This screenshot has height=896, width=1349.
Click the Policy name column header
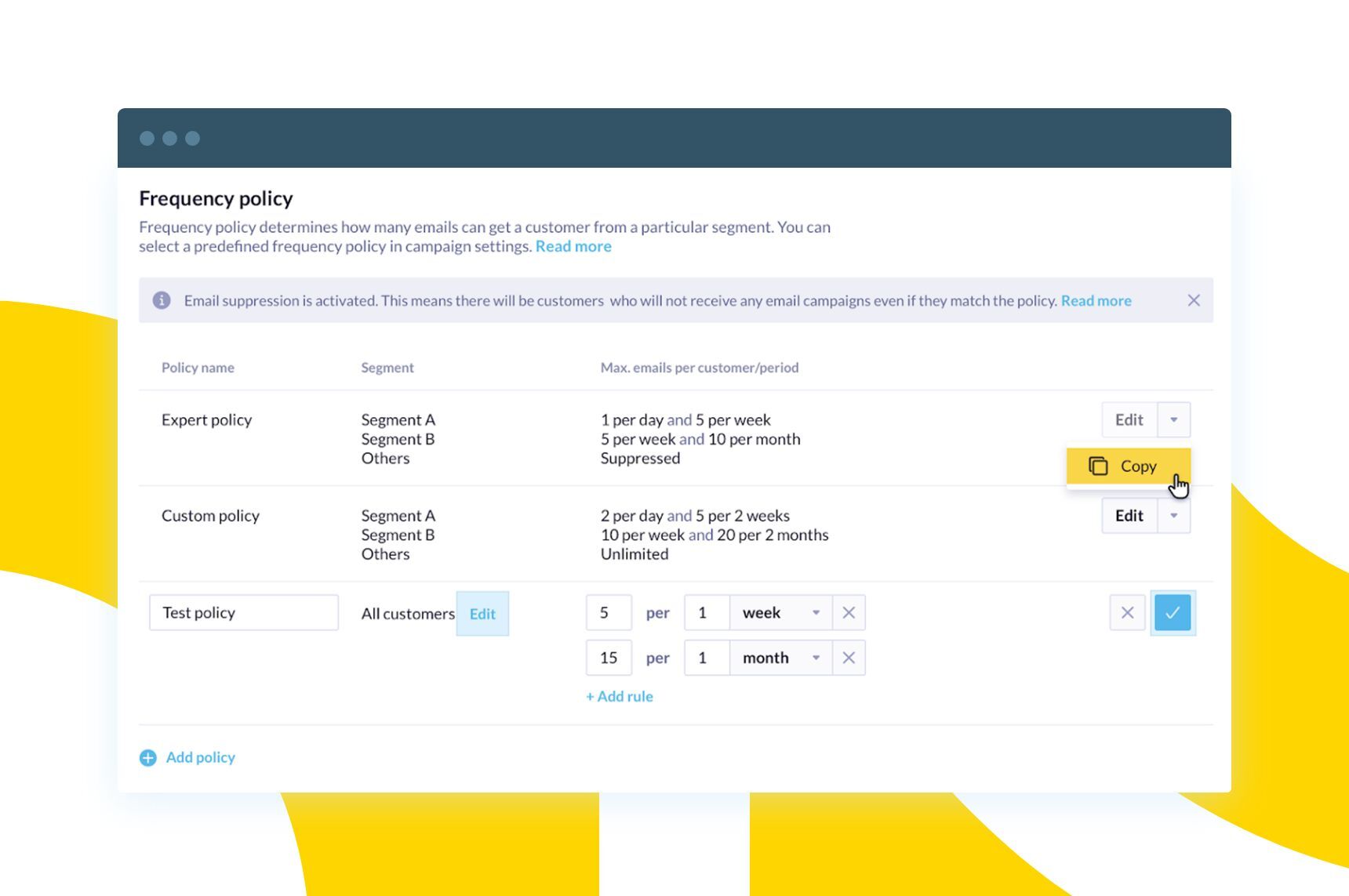[x=198, y=368]
